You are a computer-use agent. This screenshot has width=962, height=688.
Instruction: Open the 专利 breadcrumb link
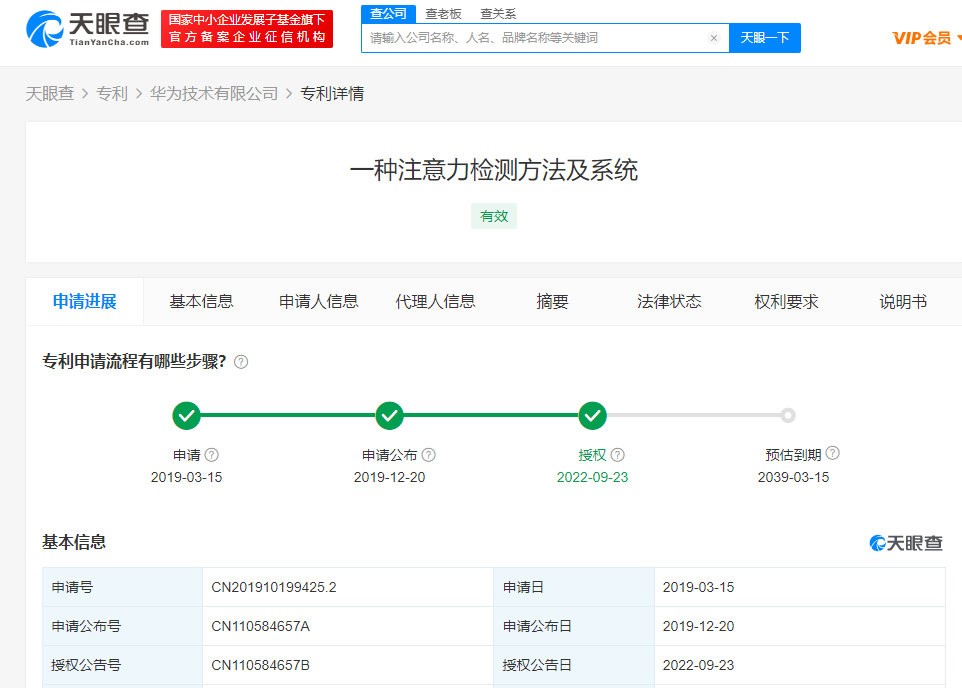[112, 93]
